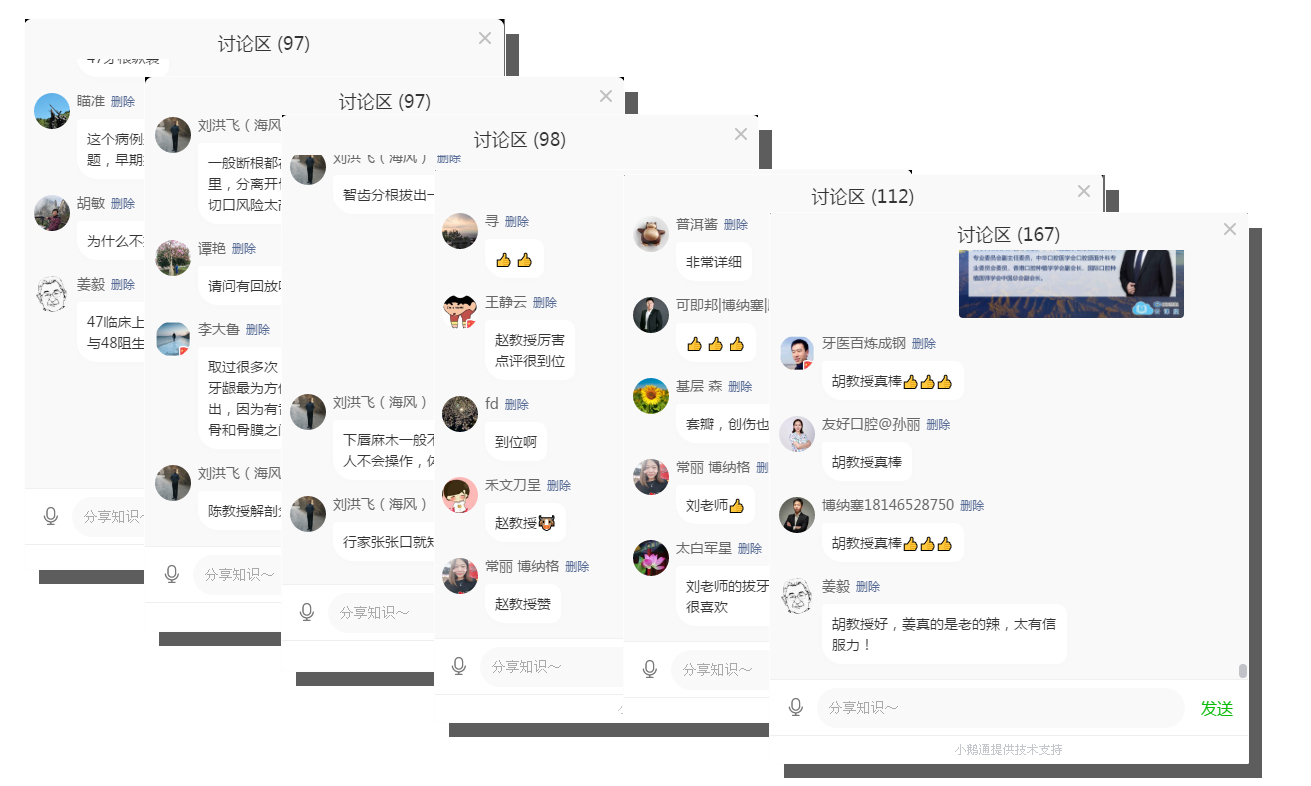Delete 普洱酱's 非常详细 comment
The image size is (1311, 786).
(736, 225)
